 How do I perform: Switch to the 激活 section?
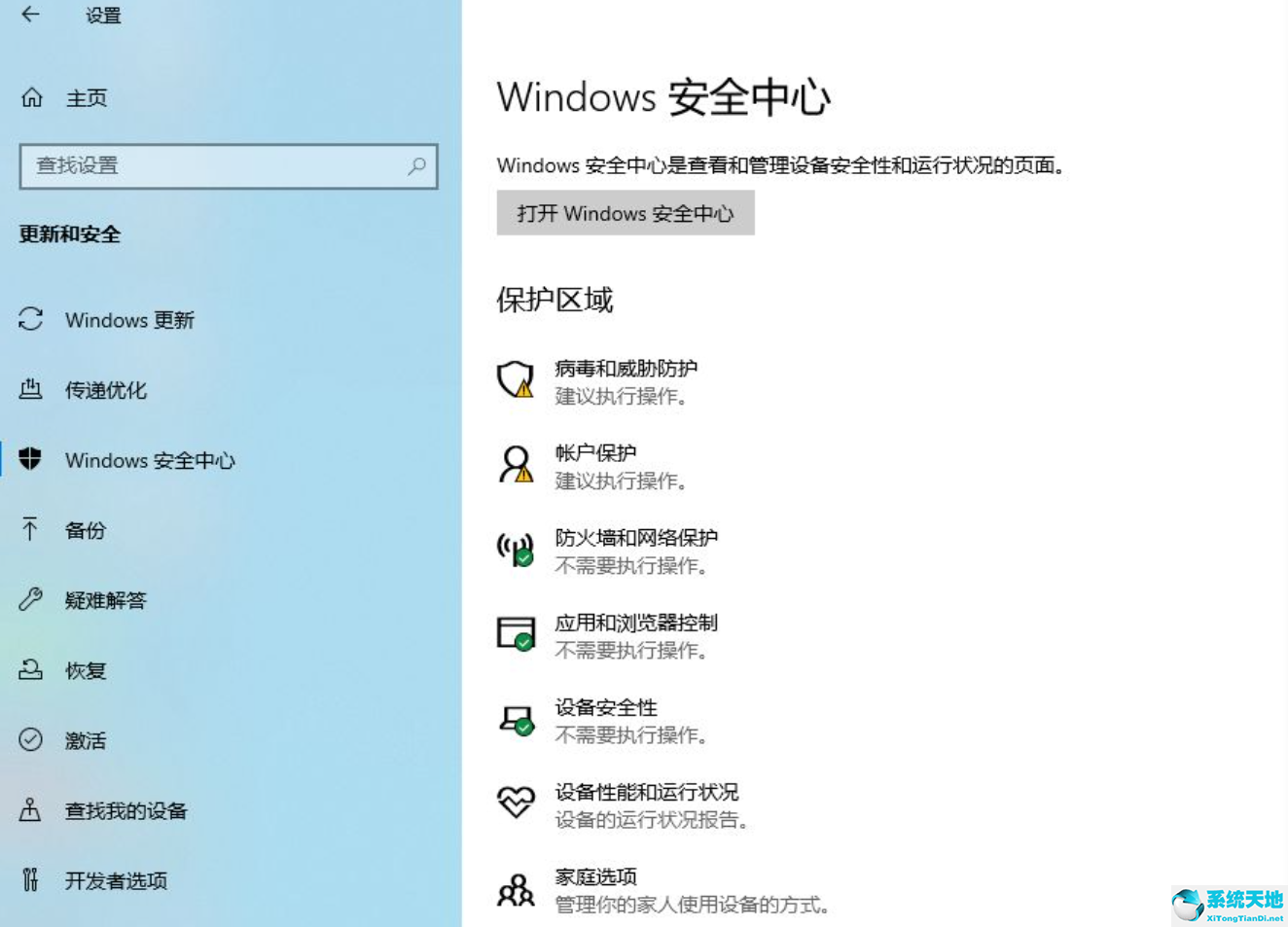pos(85,740)
